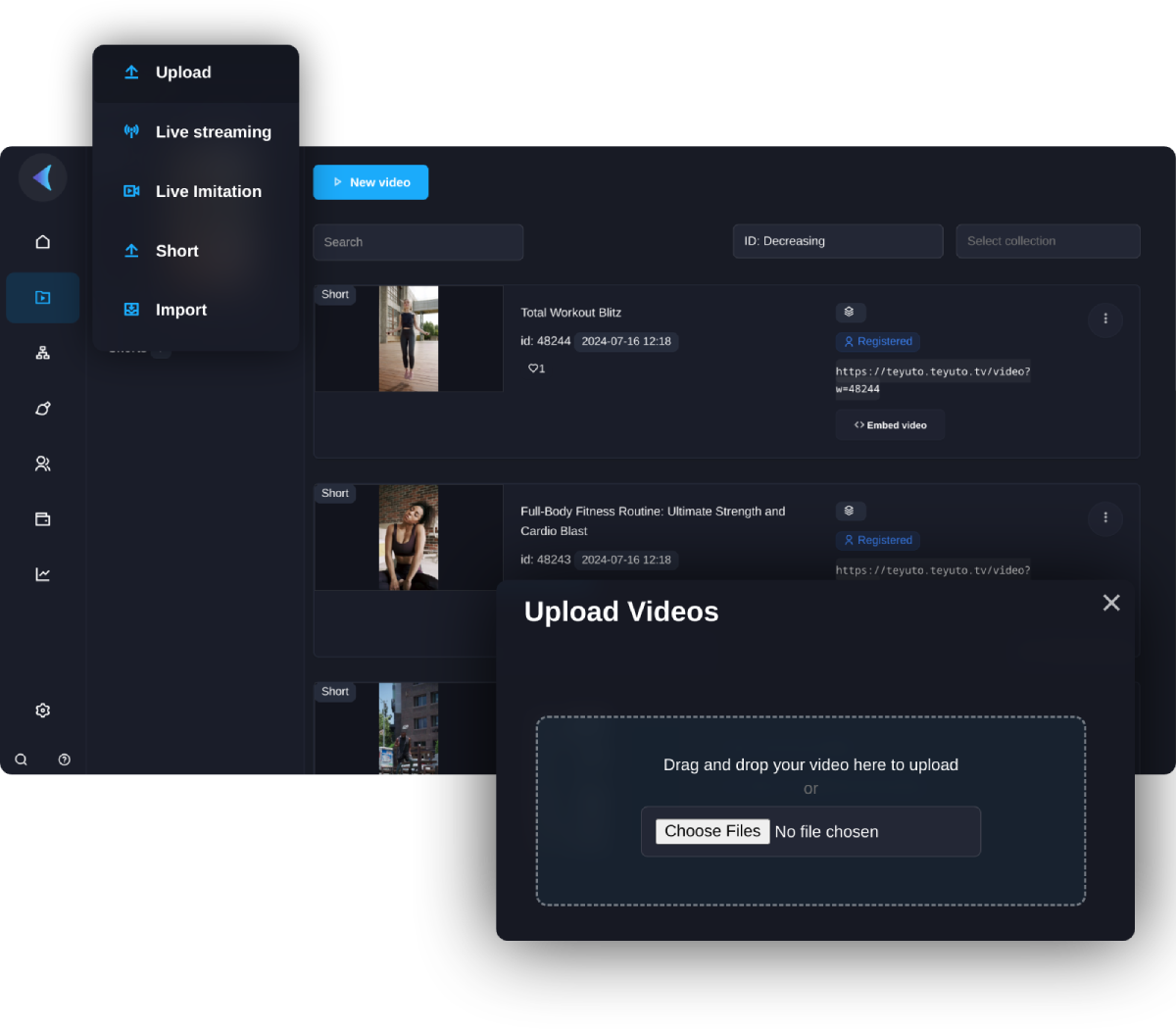The image size is (1176, 1029).
Task: Click the Teyuto logo in the sidebar
Action: pos(43,177)
